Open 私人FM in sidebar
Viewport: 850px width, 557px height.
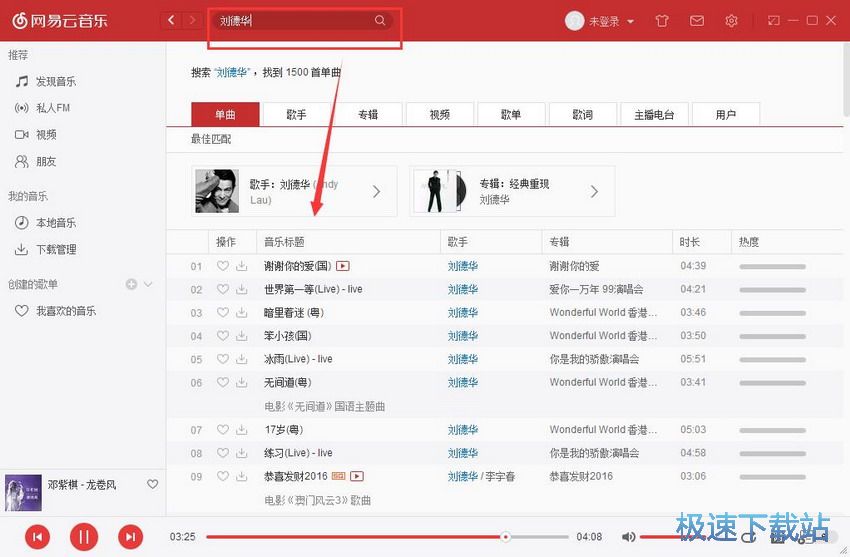[x=42, y=108]
